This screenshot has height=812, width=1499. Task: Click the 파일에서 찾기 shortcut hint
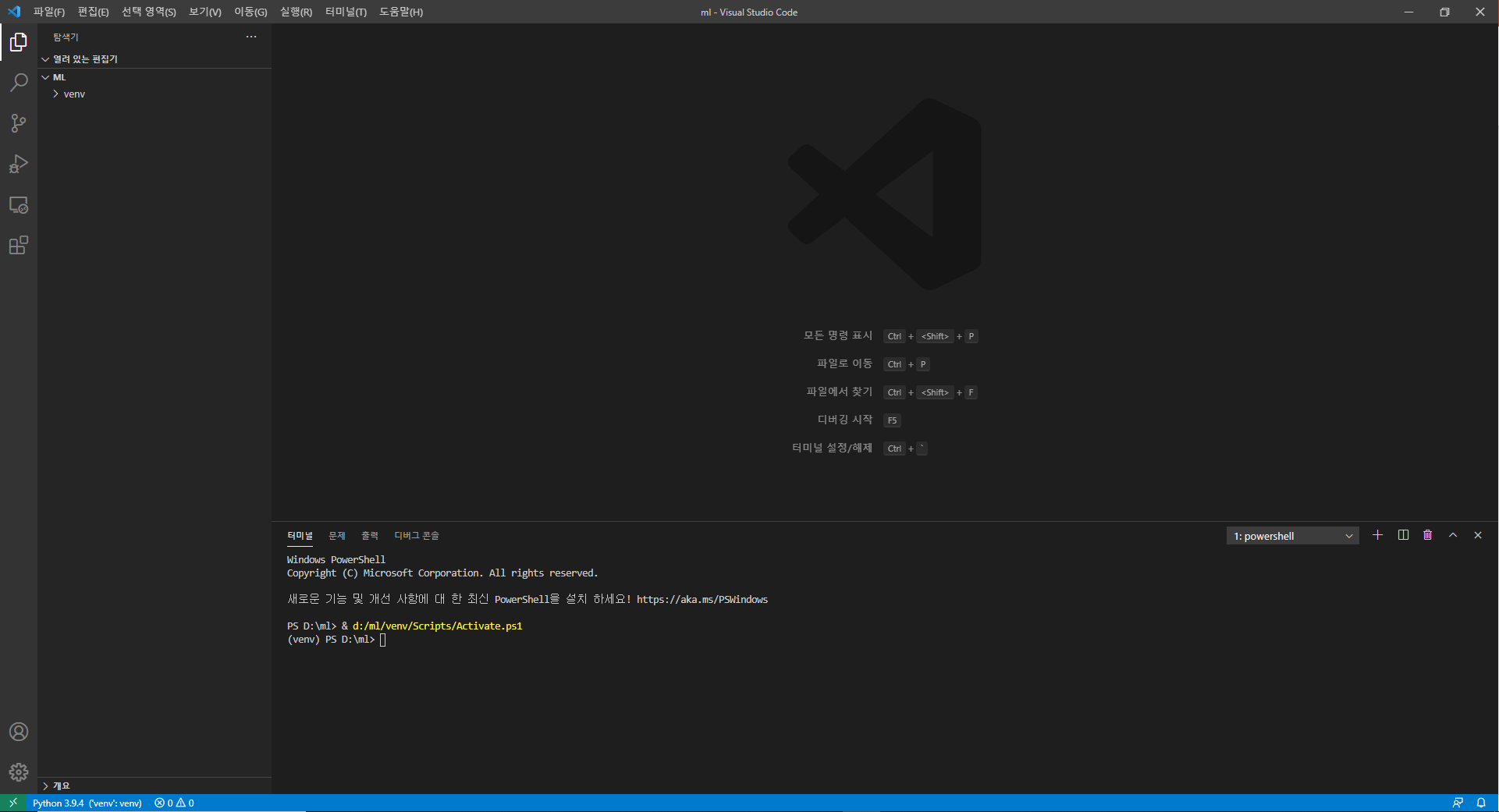point(892,392)
